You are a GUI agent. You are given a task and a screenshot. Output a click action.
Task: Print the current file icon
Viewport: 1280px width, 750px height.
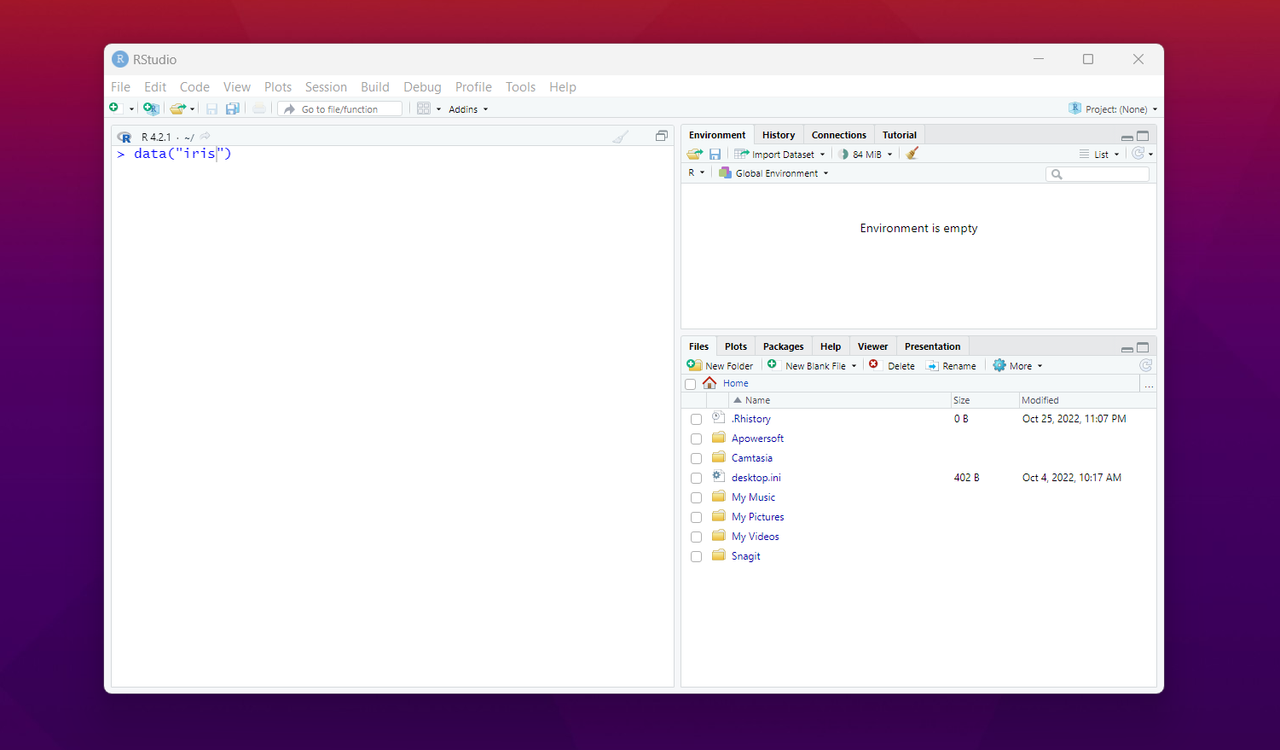(259, 108)
